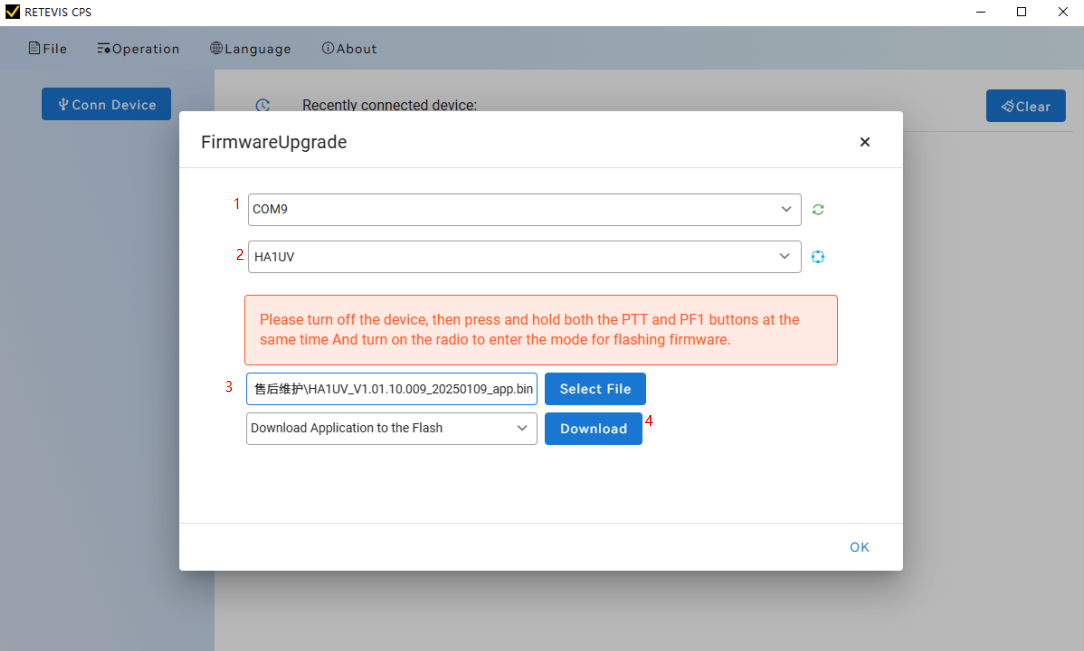The image size is (1084, 651).
Task: Maximize the RETEVIS CPS window
Action: point(1021,12)
